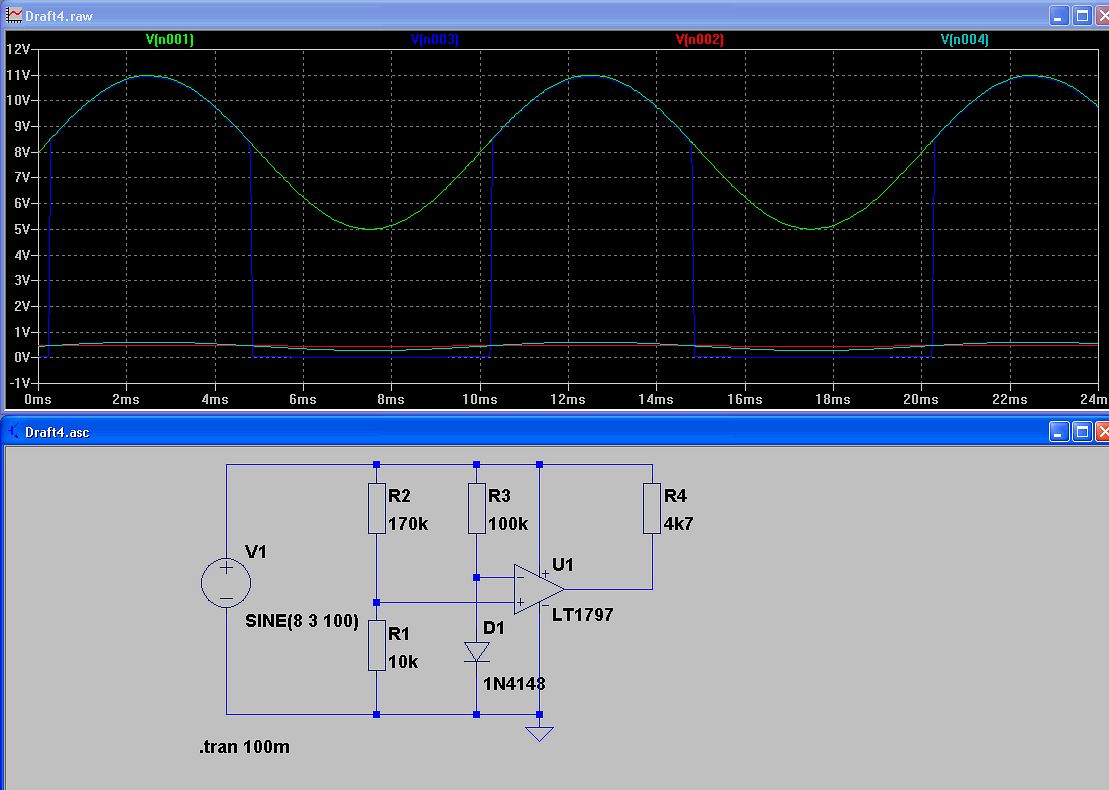
Task: Click the ground symbol
Action: coord(539,733)
